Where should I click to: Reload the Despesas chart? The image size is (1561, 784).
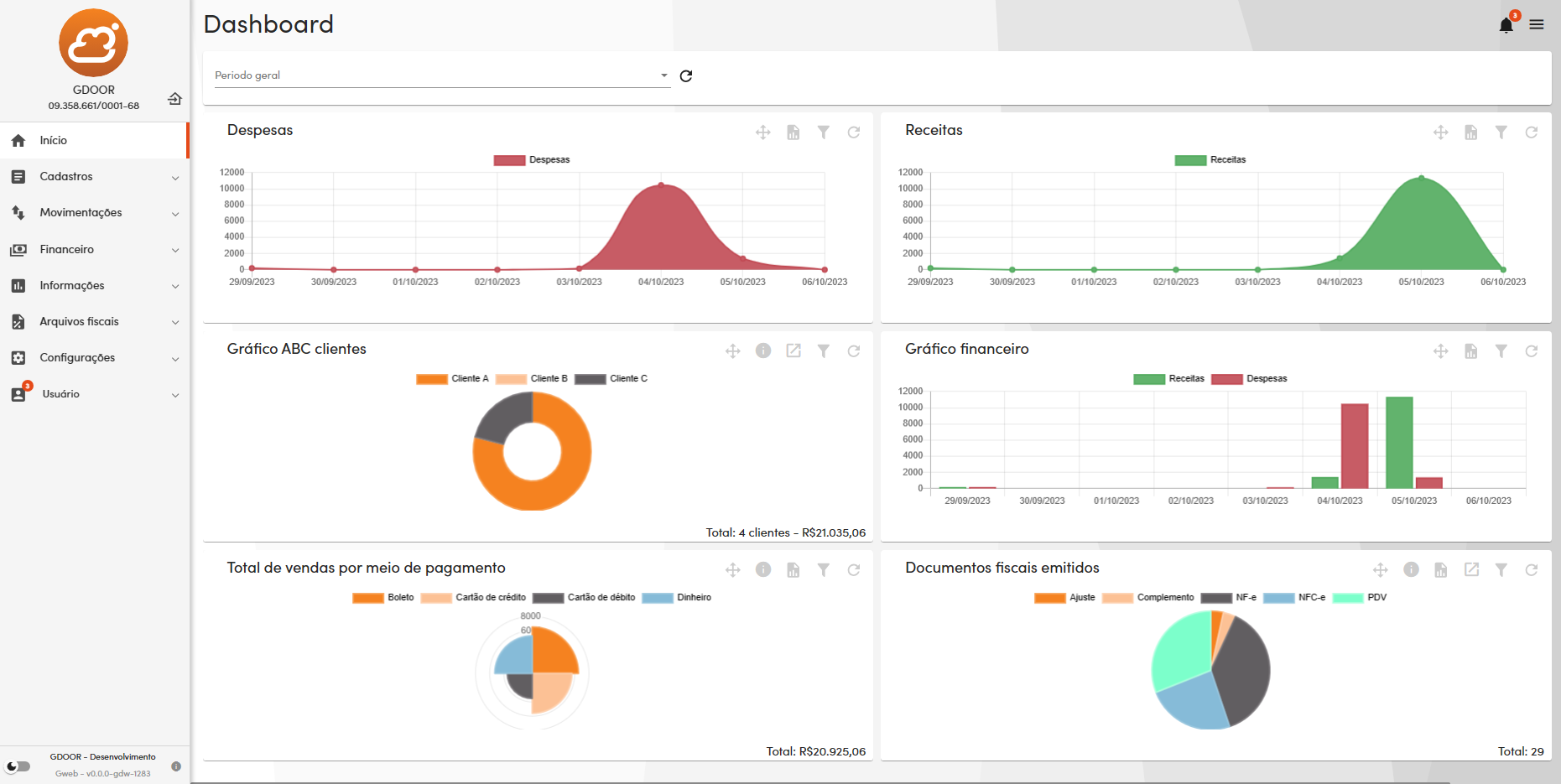854,132
